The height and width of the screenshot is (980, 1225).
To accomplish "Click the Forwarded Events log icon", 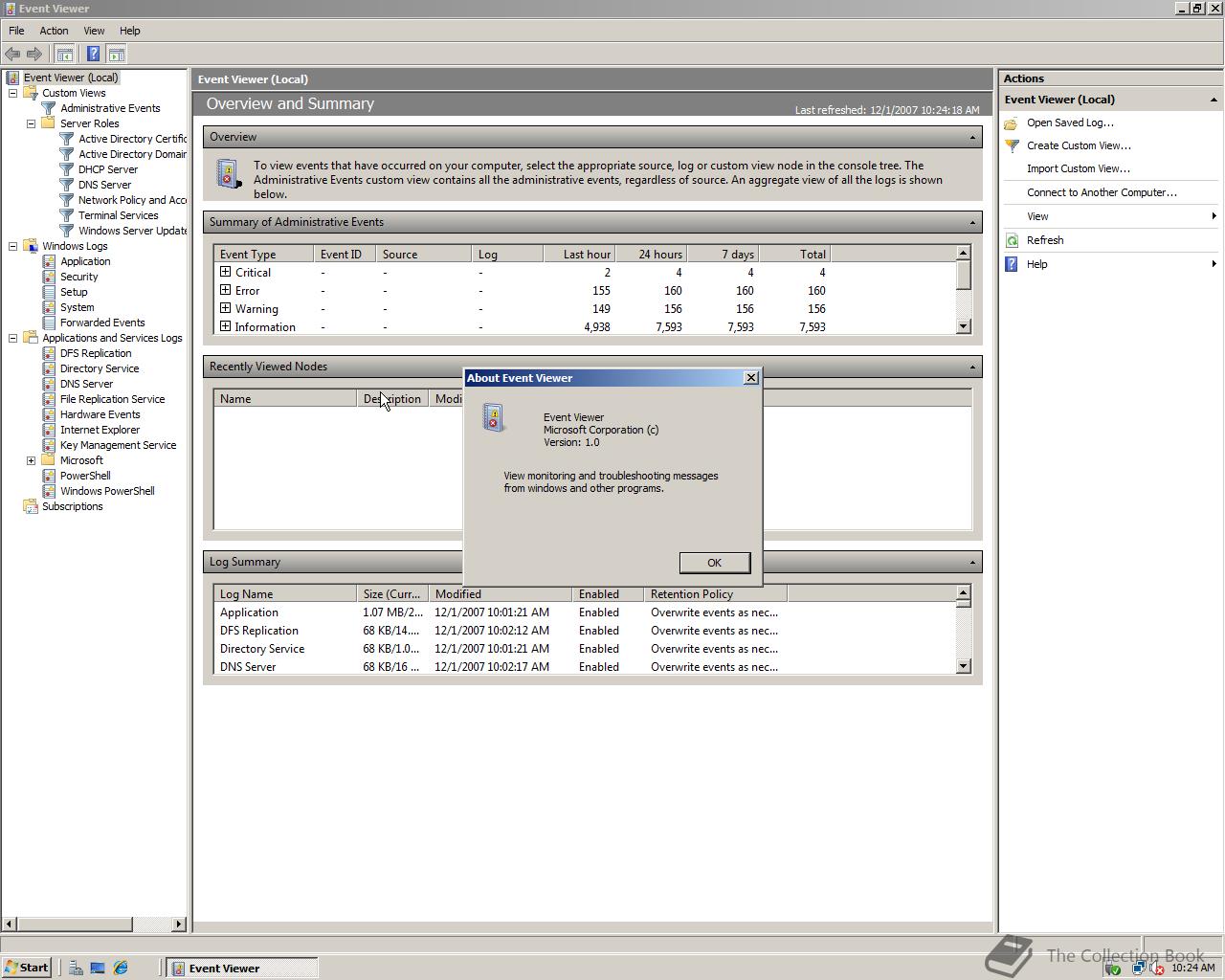I will click(x=49, y=323).
